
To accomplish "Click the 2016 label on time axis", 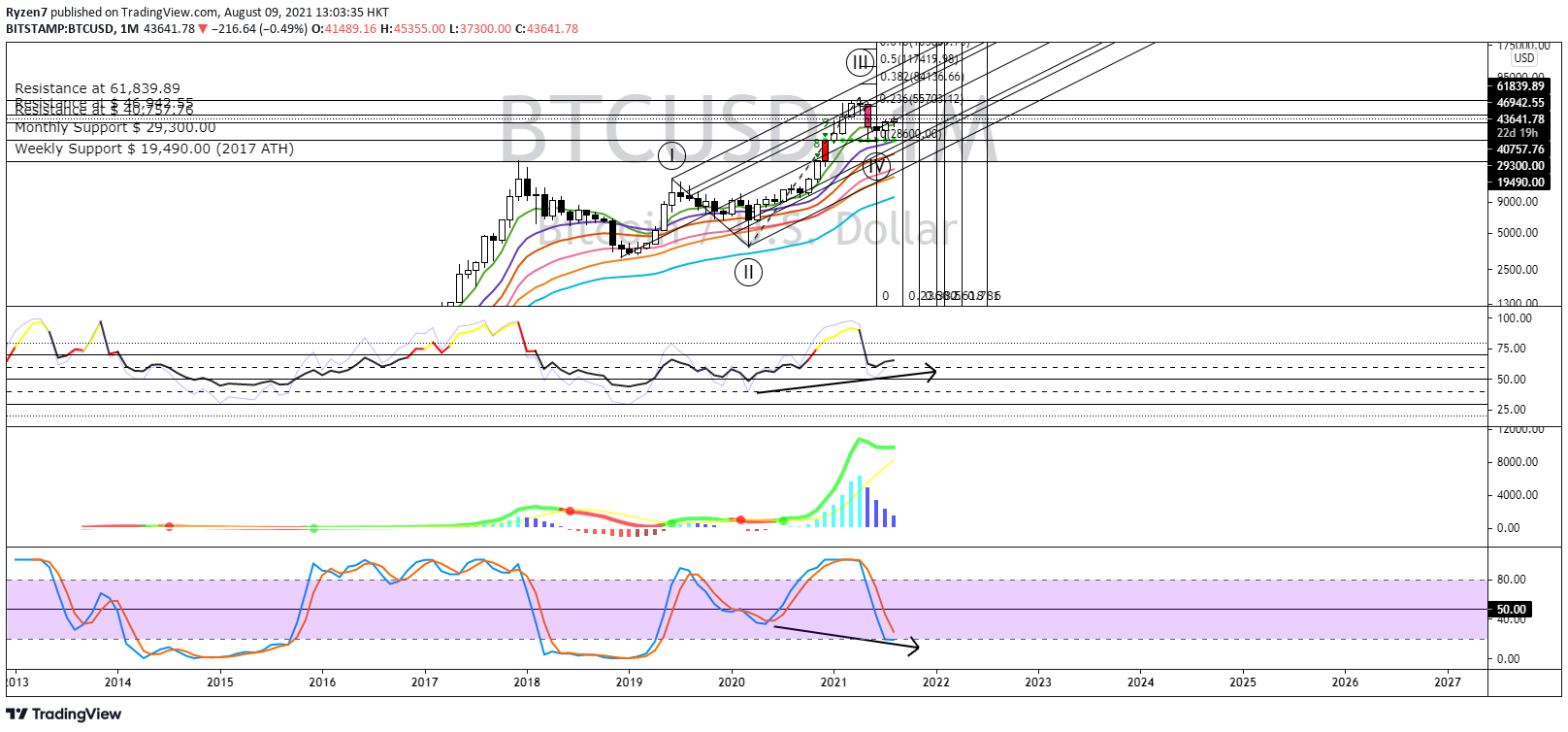I will 322,682.
